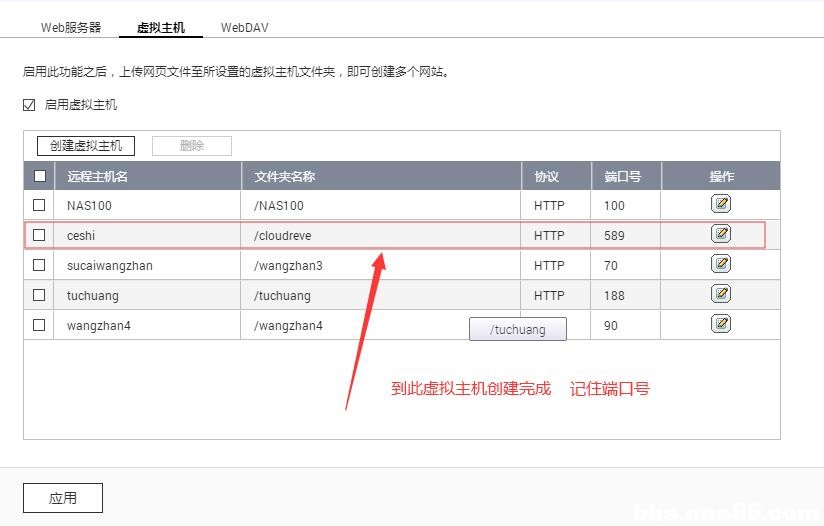Toggle the 启用虚拟主机 checkbox

[x=29, y=104]
